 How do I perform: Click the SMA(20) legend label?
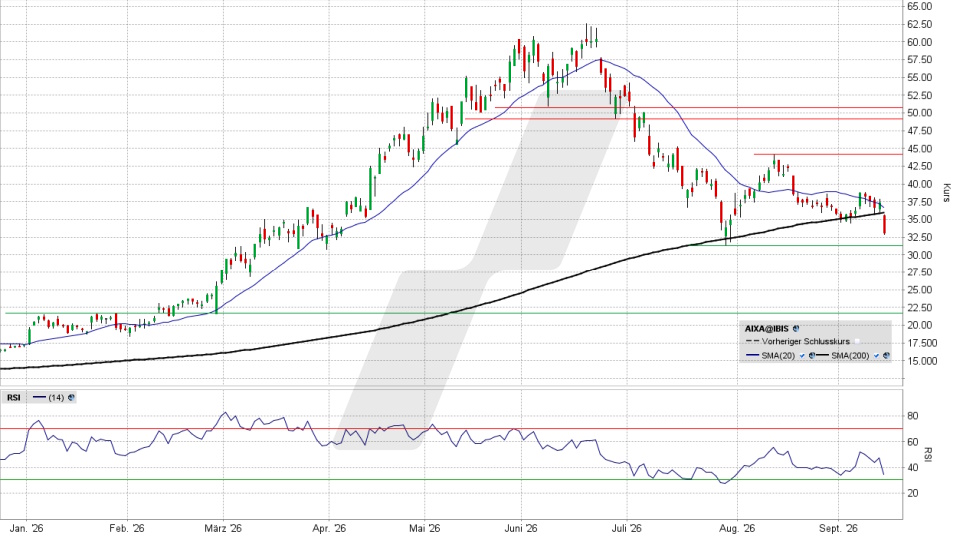[778, 356]
